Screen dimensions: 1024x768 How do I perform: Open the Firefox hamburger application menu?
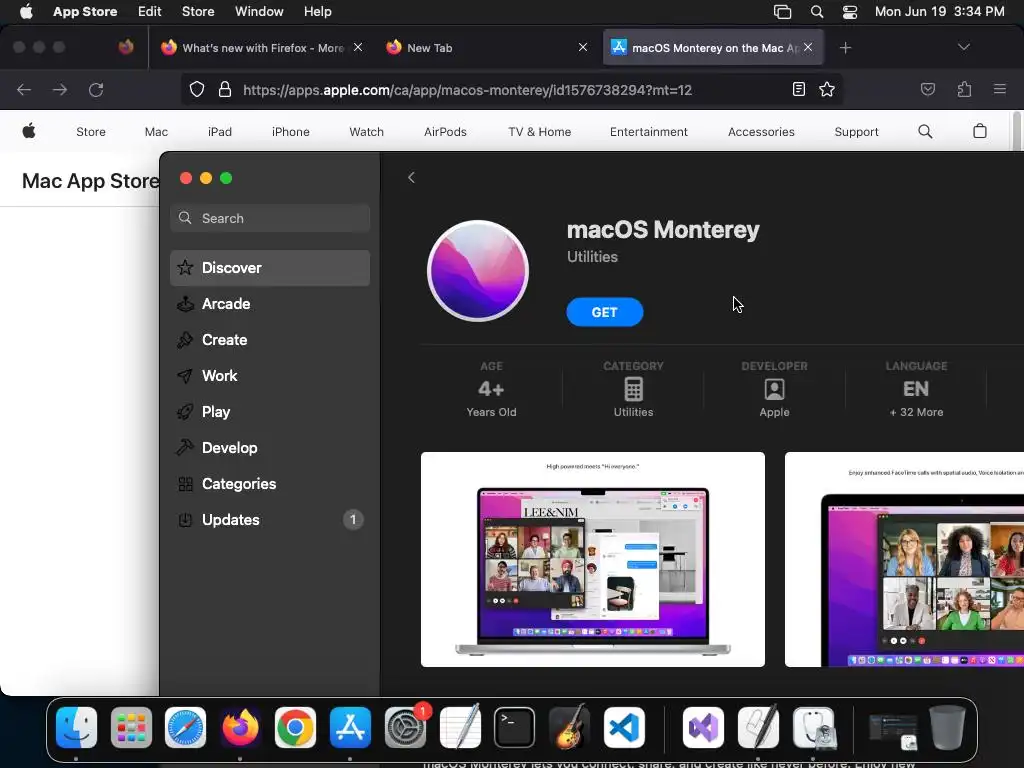tap(1000, 89)
